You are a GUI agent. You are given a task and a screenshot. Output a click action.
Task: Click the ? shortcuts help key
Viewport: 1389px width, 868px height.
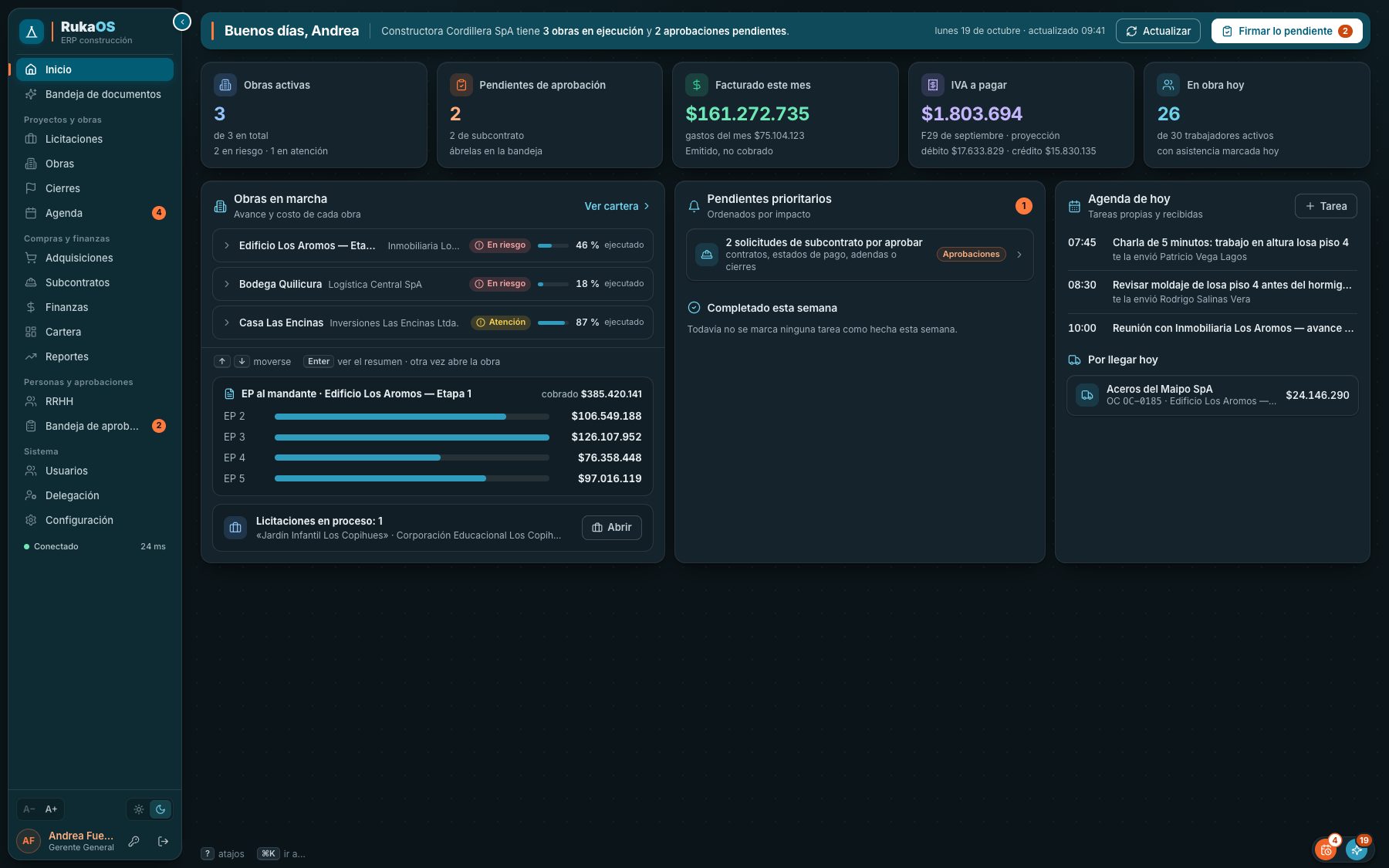208,853
